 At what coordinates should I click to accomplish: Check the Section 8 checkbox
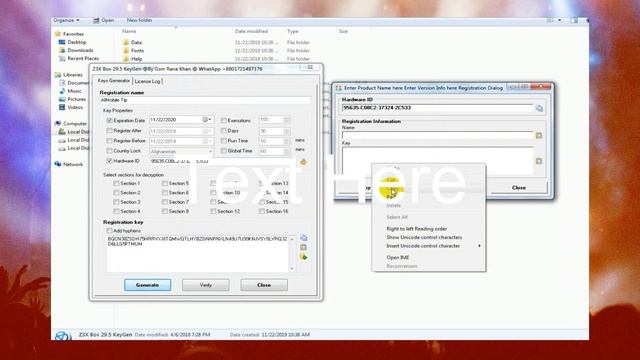click(x=164, y=211)
